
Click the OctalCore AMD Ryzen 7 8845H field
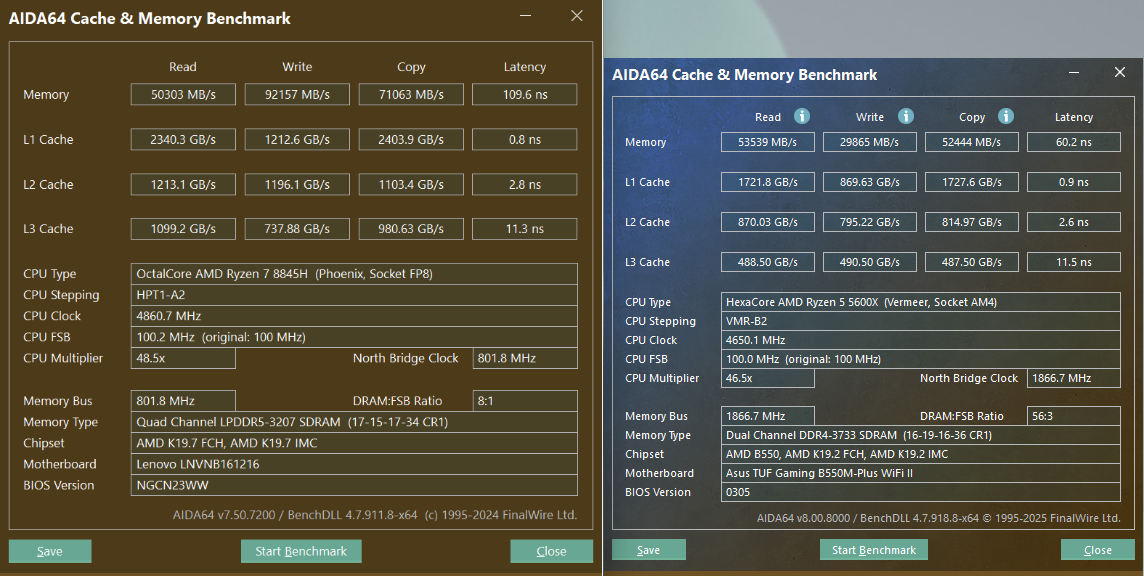pos(354,274)
